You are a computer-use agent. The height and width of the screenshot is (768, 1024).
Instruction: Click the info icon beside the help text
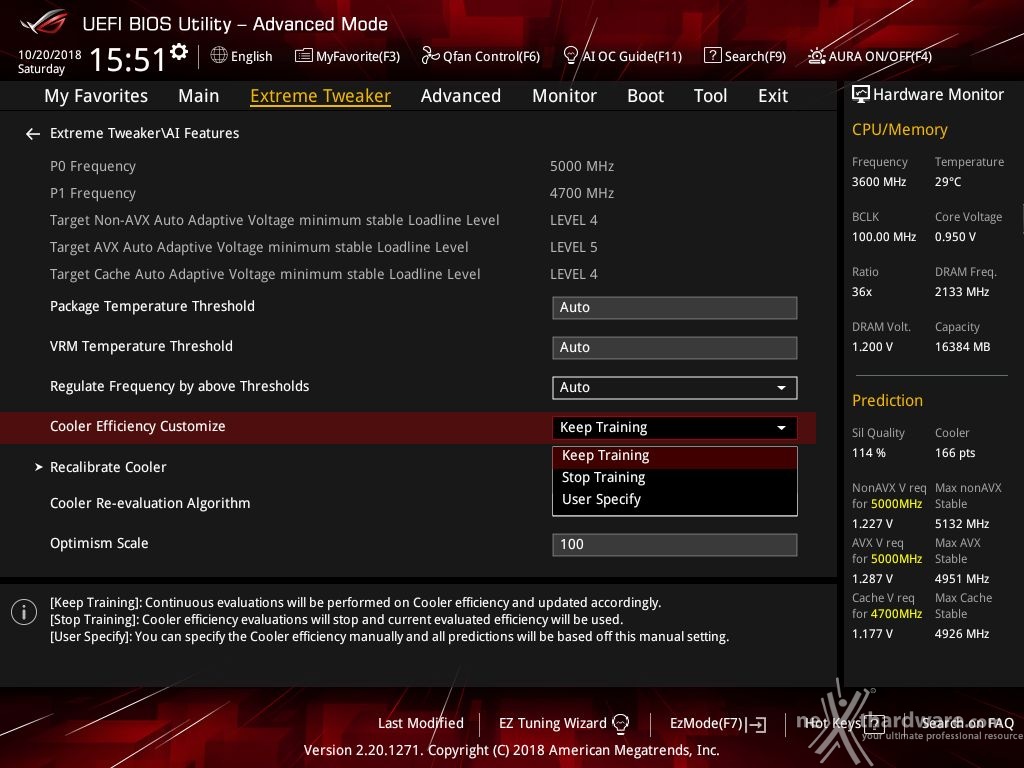(x=24, y=612)
